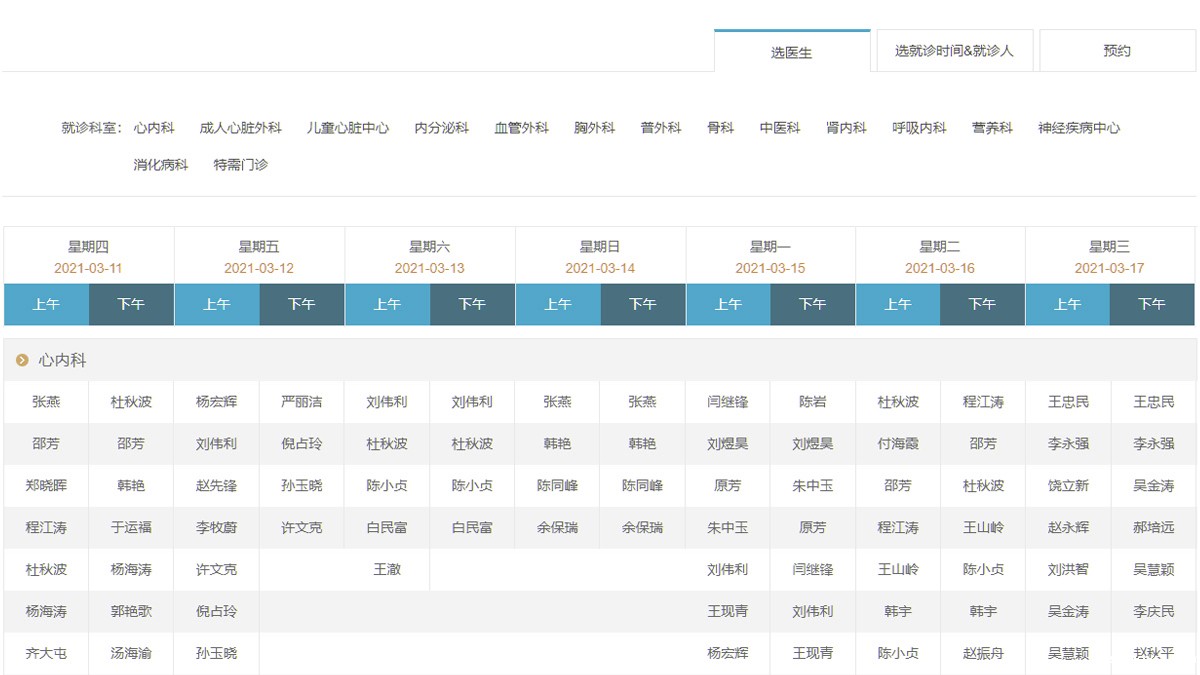Choose 下午 under 星期三 2021-03-17
Screen dimensions: 1200x675
tap(1152, 304)
